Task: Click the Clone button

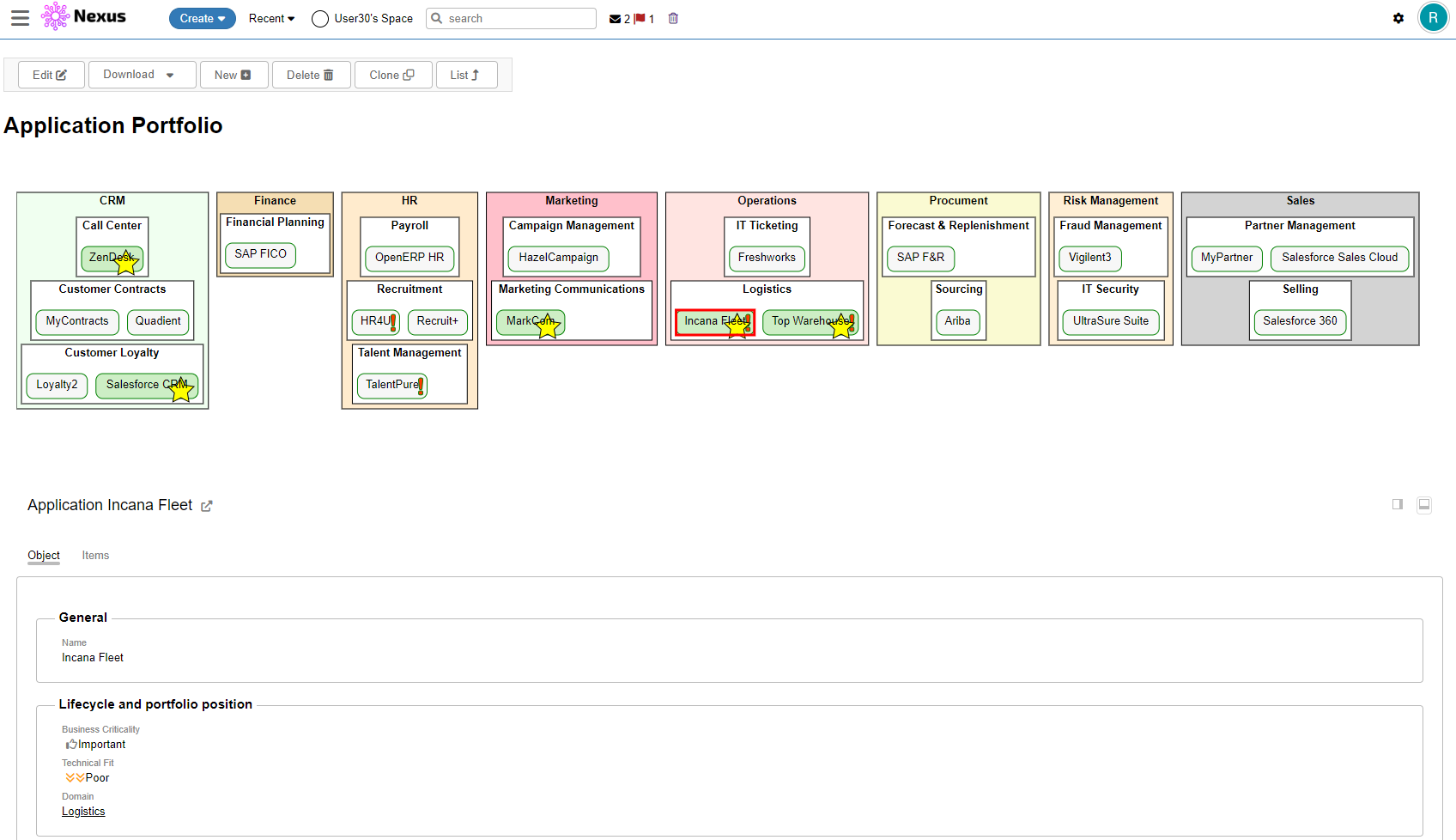Action: click(393, 75)
